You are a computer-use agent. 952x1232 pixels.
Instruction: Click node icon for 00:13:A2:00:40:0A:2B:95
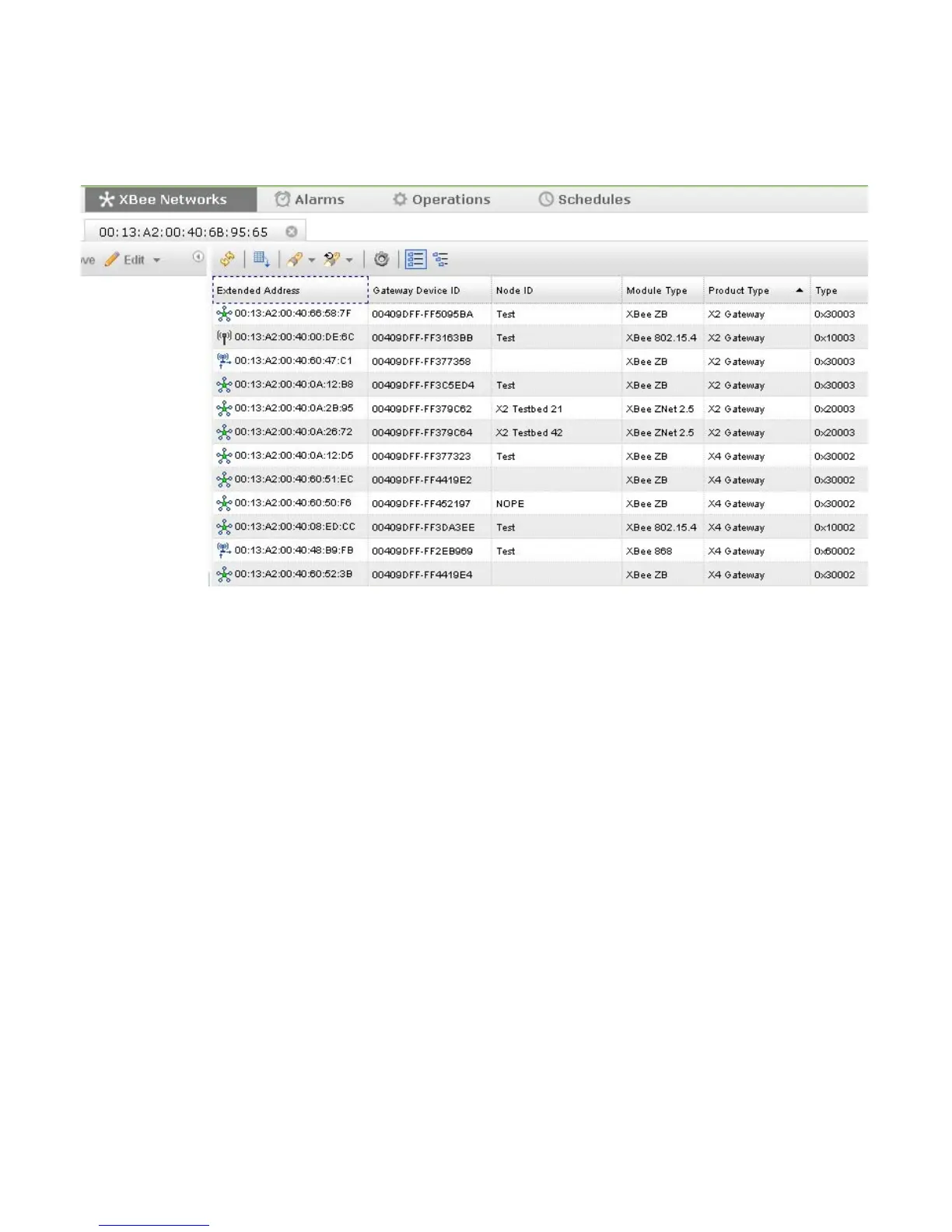coord(224,408)
